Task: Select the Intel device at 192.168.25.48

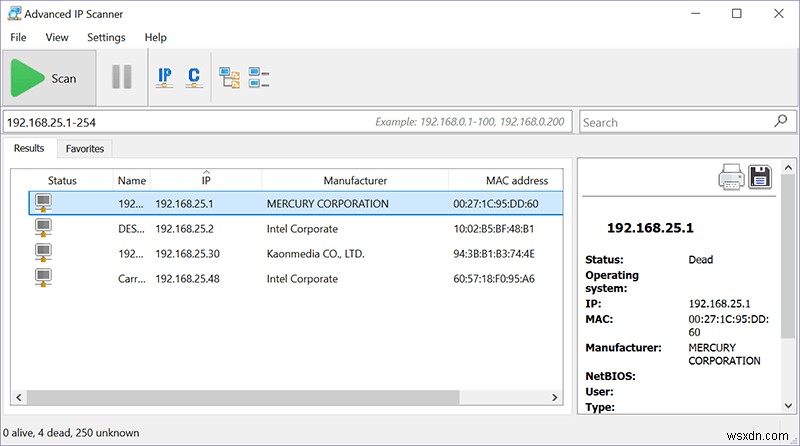Action: click(300, 278)
